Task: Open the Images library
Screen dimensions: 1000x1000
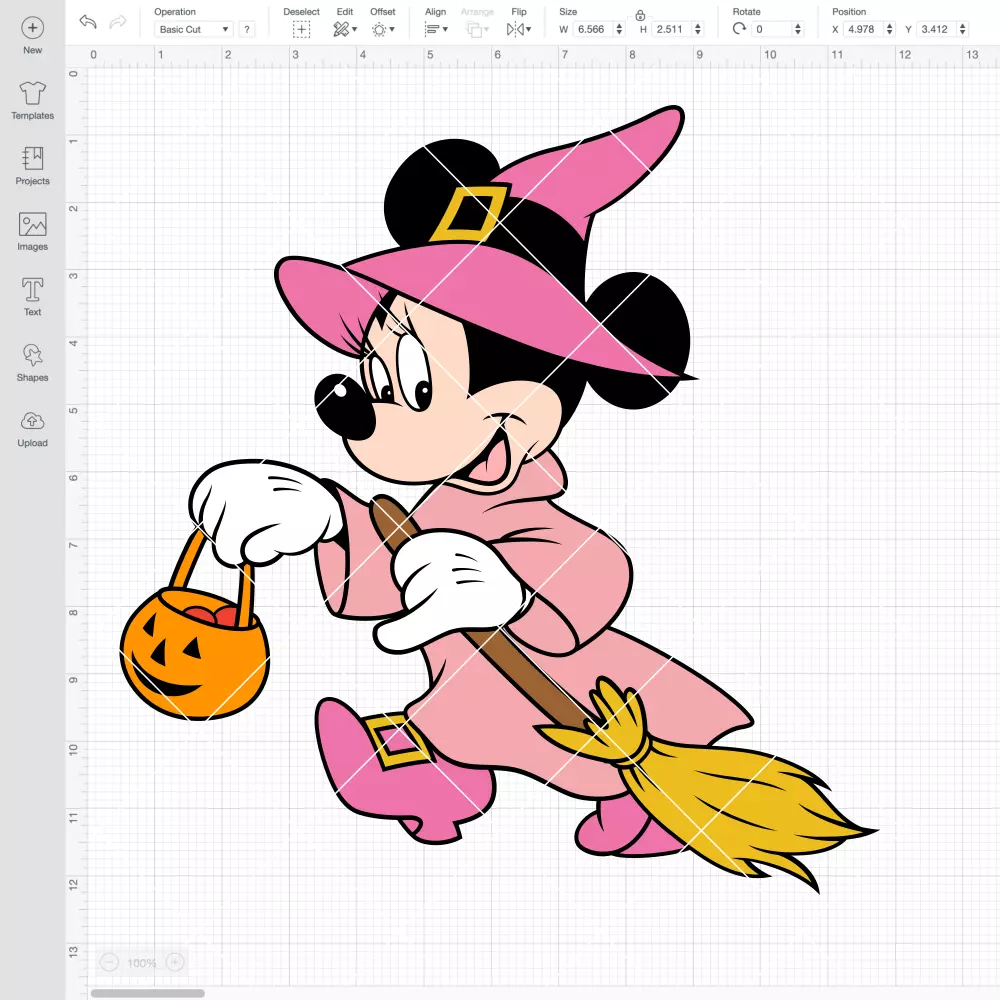Action: pyautogui.click(x=33, y=232)
